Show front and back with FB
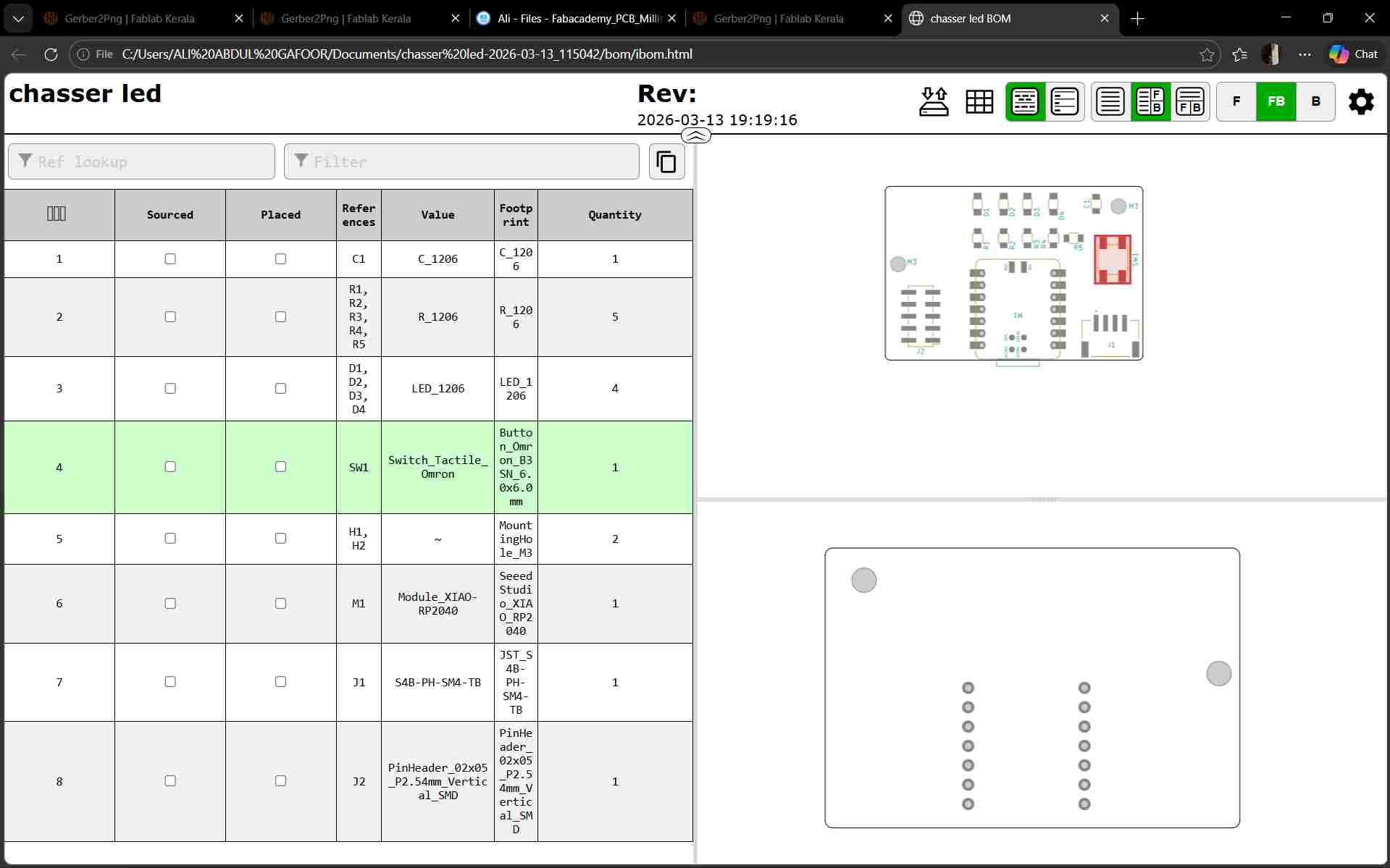Image resolution: width=1390 pixels, height=868 pixels. 1276,101
